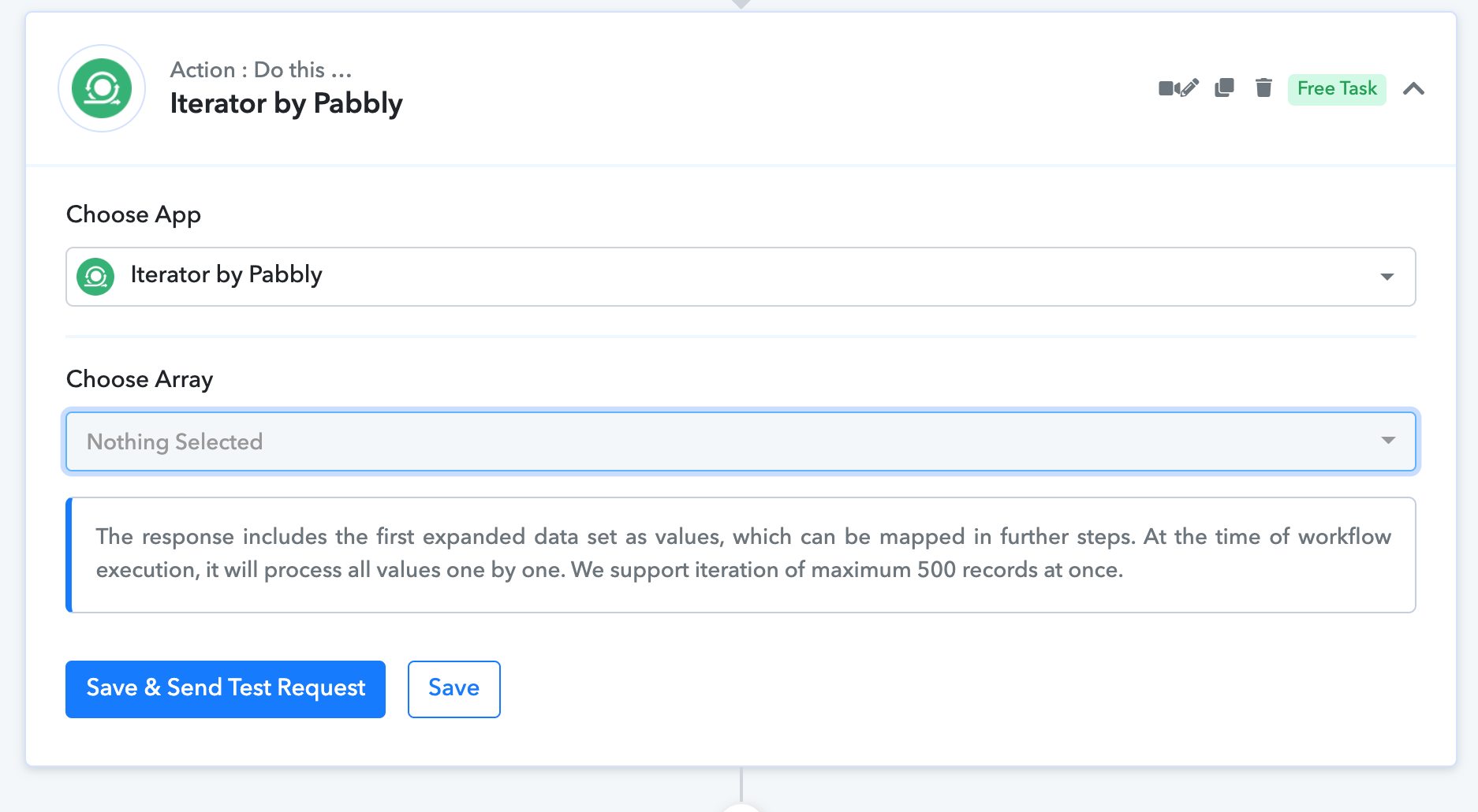
Task: Click the info note about 500 records
Action: (741, 555)
